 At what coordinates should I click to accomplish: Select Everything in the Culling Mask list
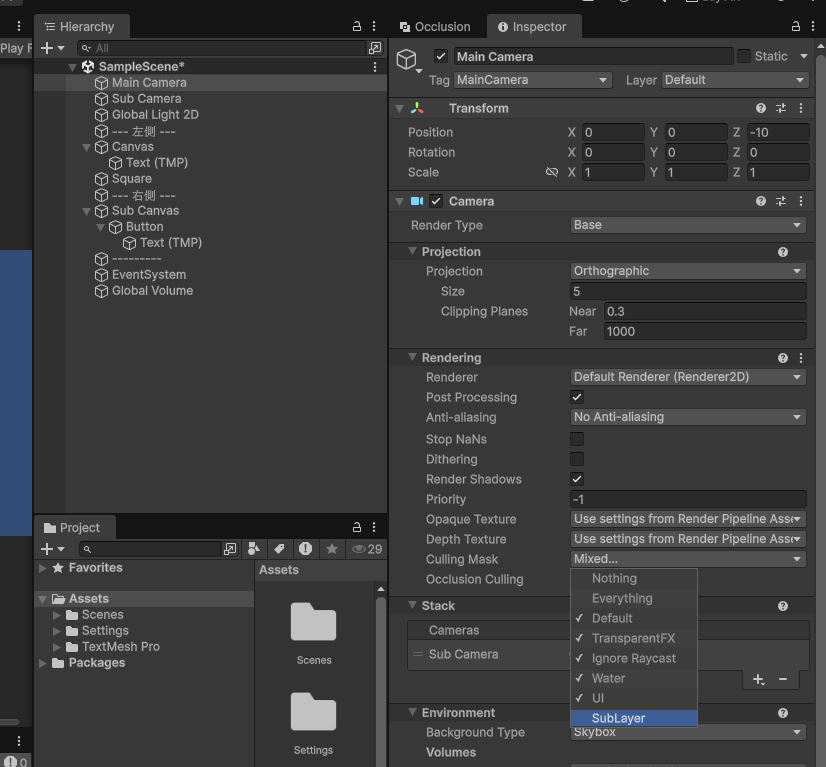(621, 598)
